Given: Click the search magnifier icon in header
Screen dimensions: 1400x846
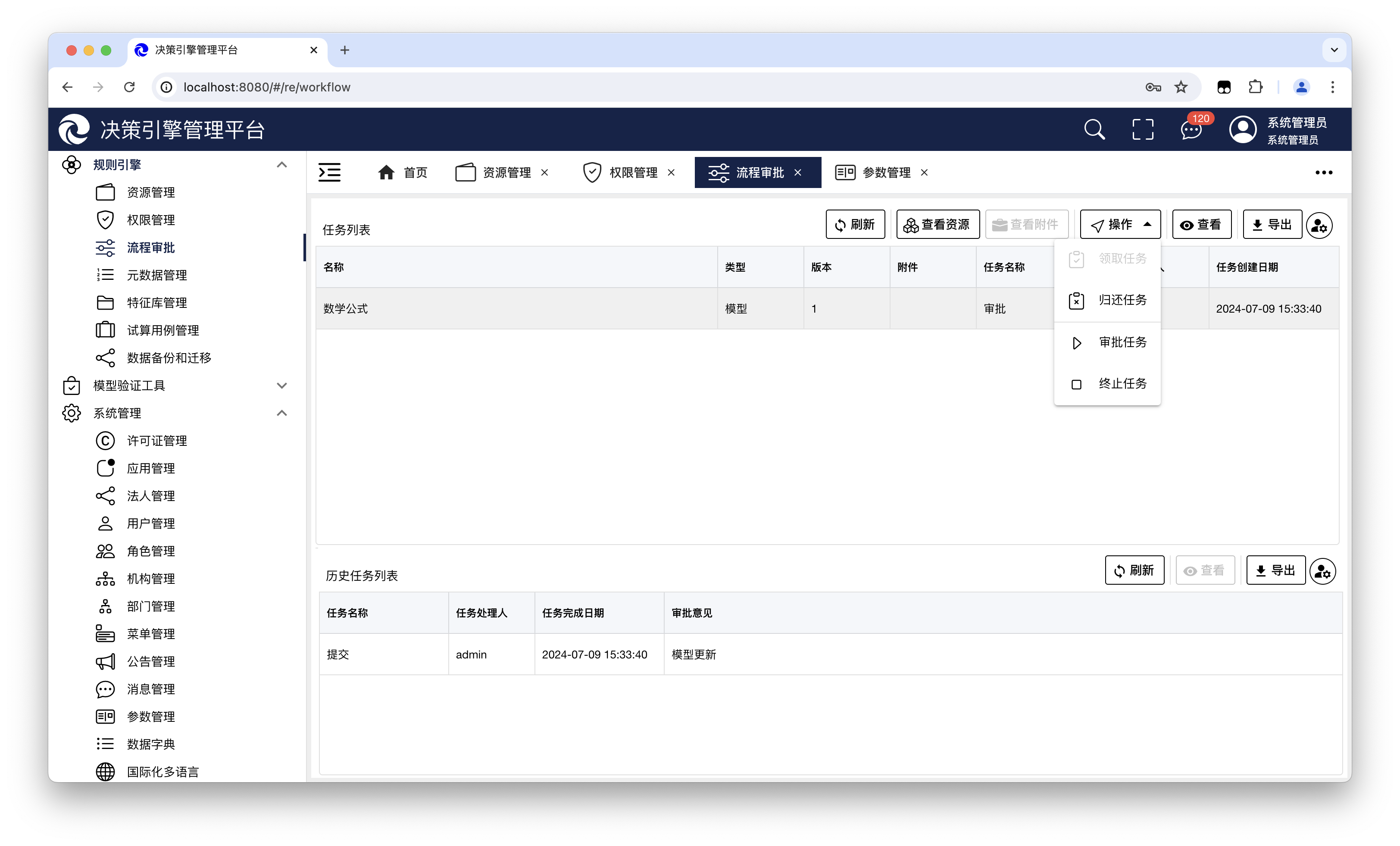Looking at the screenshot, I should click(x=1094, y=130).
